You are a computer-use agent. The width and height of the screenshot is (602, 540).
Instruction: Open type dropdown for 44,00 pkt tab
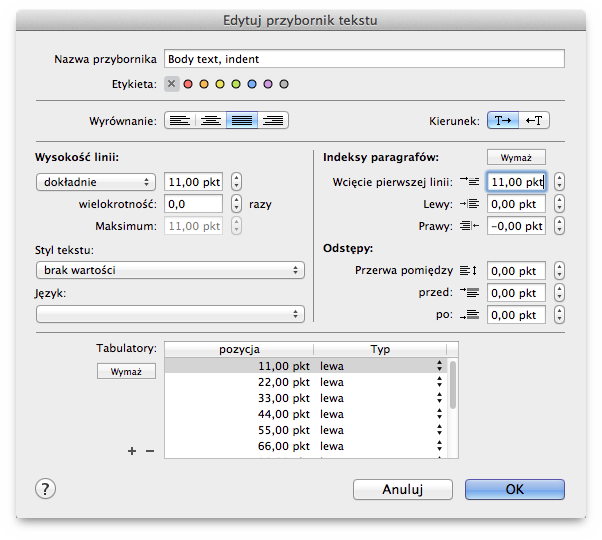click(x=440, y=414)
